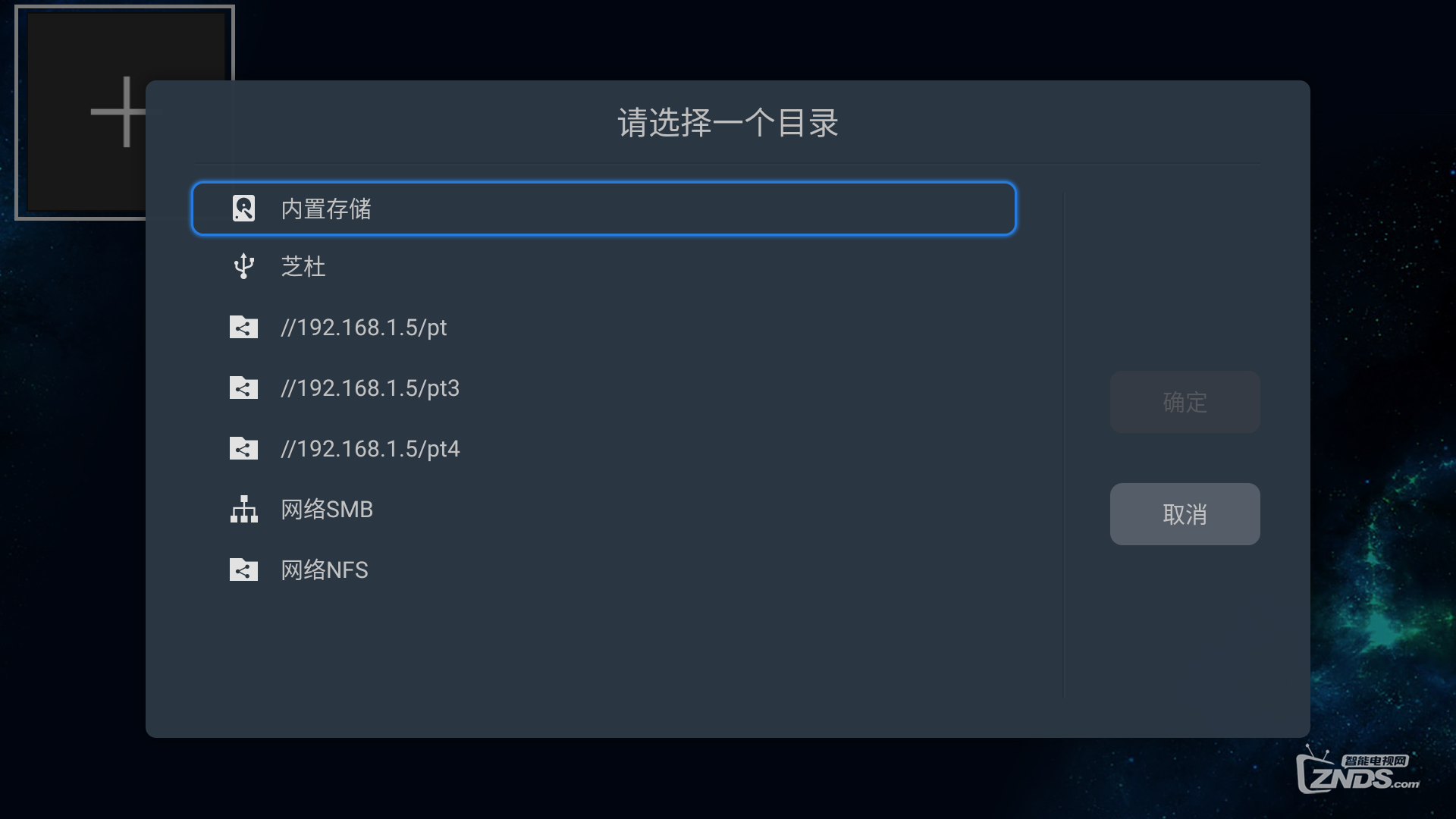The height and width of the screenshot is (819, 1456).
Task: Browse the 网络SMB option
Action: (604, 509)
